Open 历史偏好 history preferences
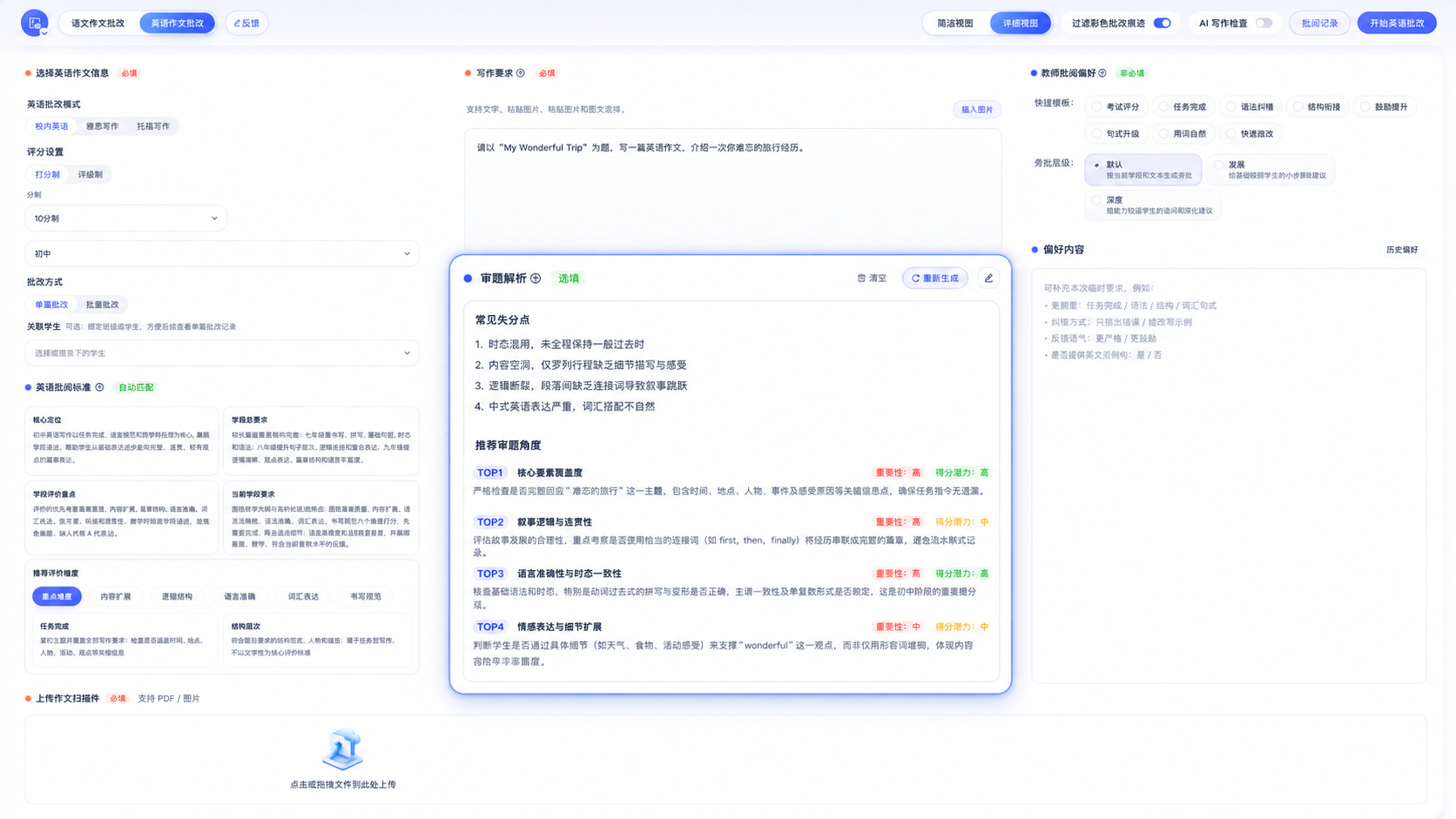 [x=1401, y=250]
